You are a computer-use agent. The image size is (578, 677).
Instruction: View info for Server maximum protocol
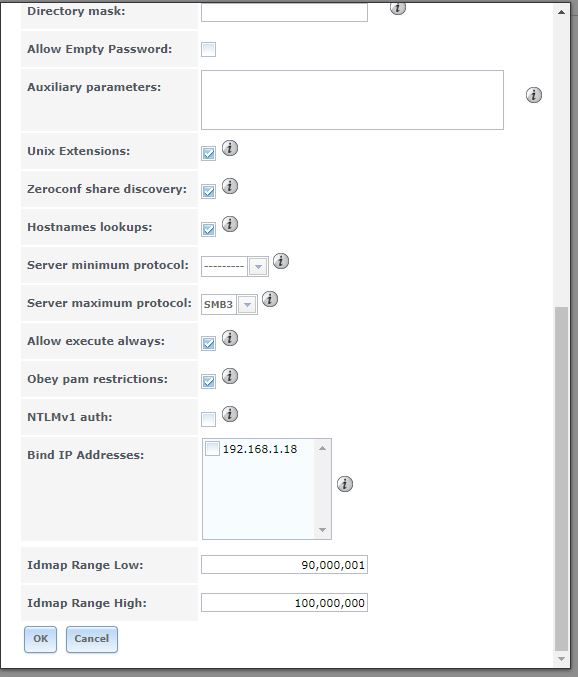click(270, 299)
